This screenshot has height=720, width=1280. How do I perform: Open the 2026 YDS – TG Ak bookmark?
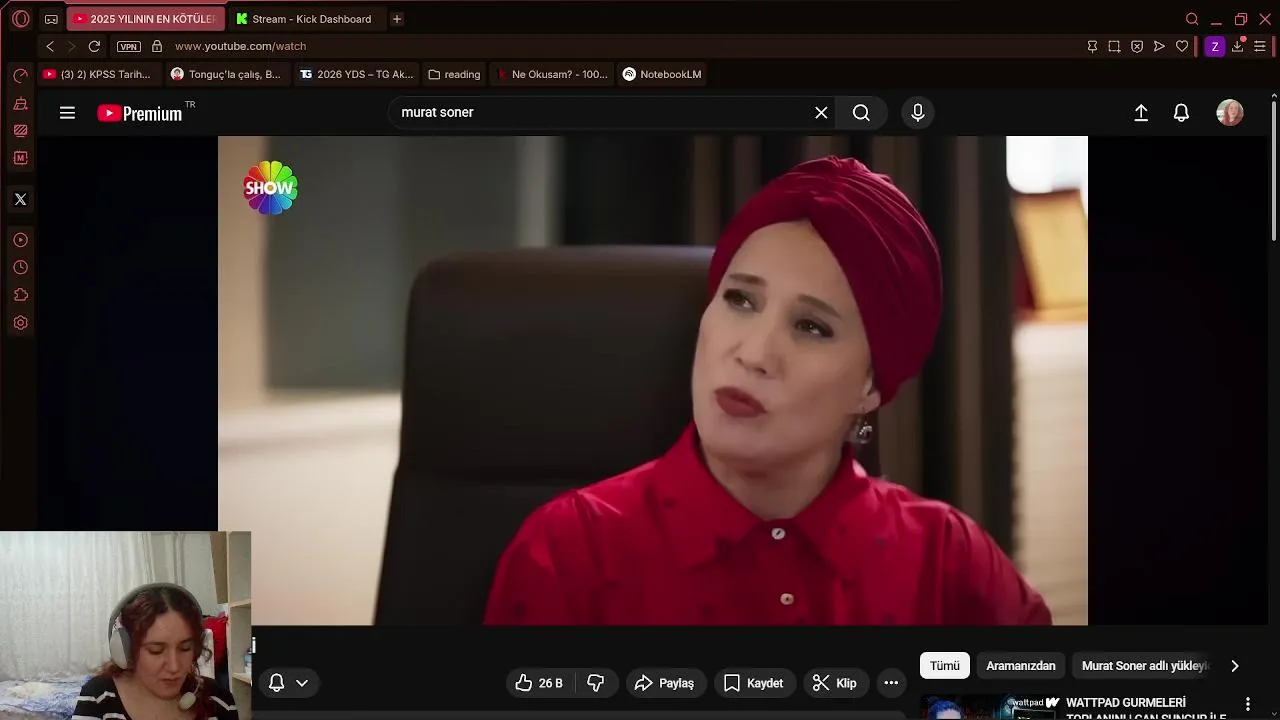click(357, 74)
